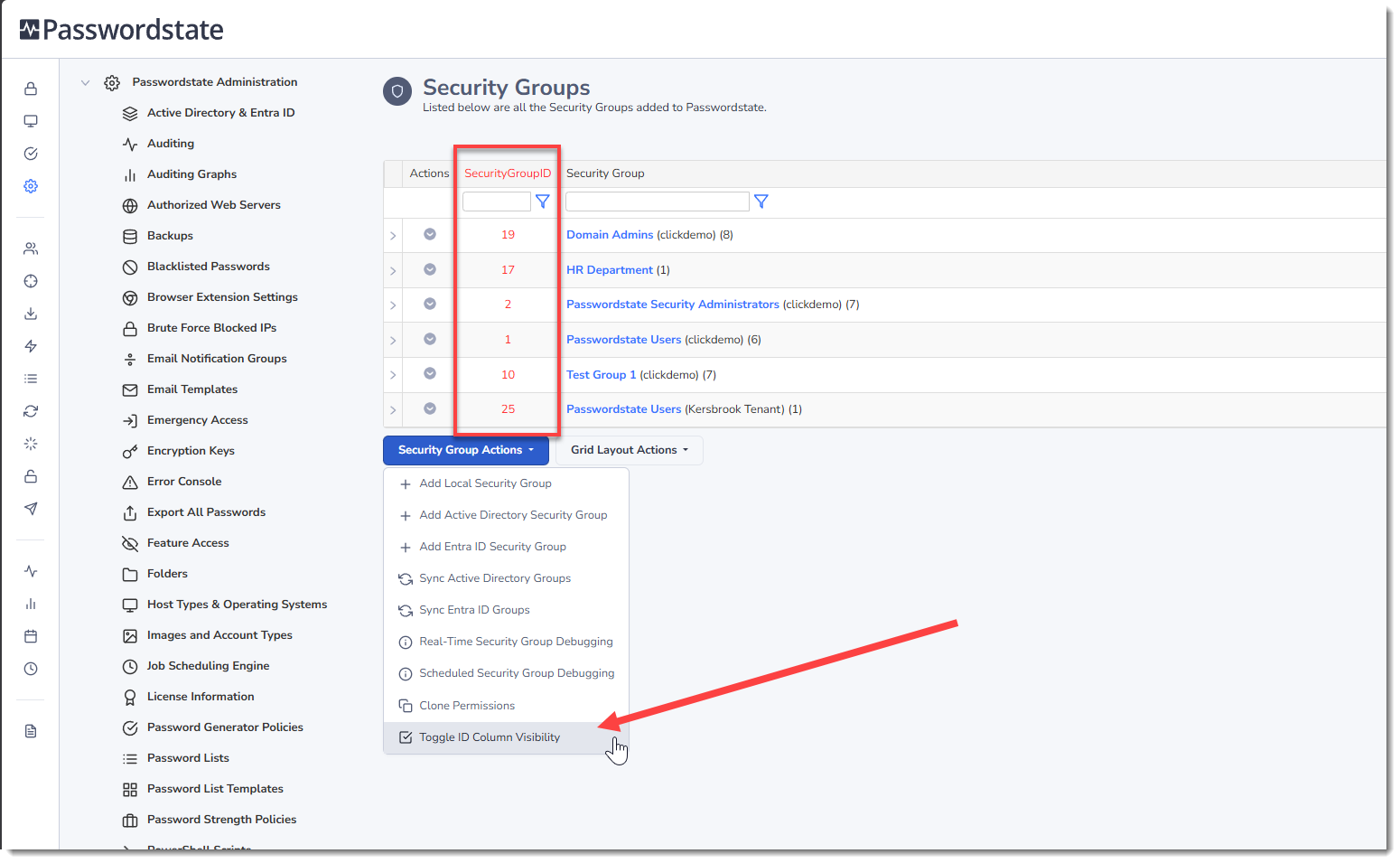Open Passwordstate Users (Kersbrook Tenant) link
This screenshot has width=1400, height=863.
click(x=624, y=409)
